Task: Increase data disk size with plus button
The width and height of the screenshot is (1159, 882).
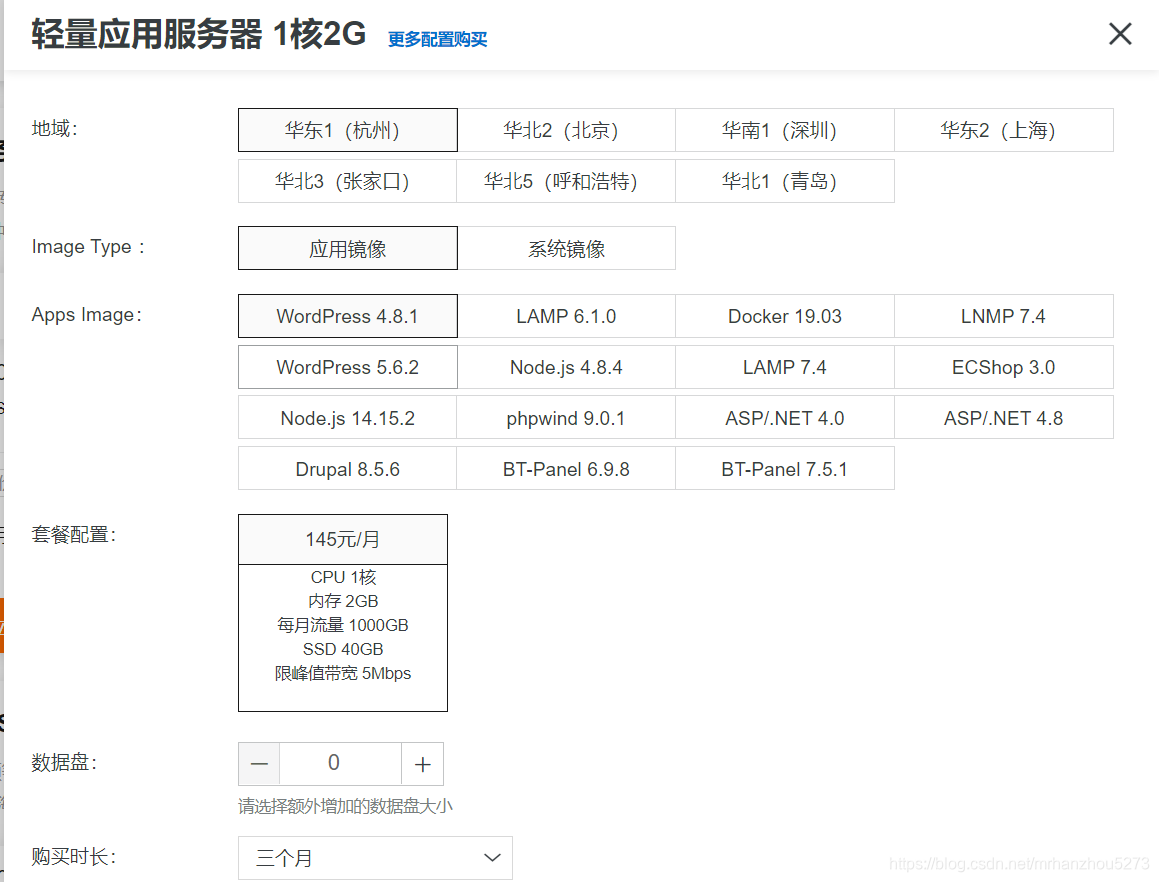Action: click(x=423, y=764)
